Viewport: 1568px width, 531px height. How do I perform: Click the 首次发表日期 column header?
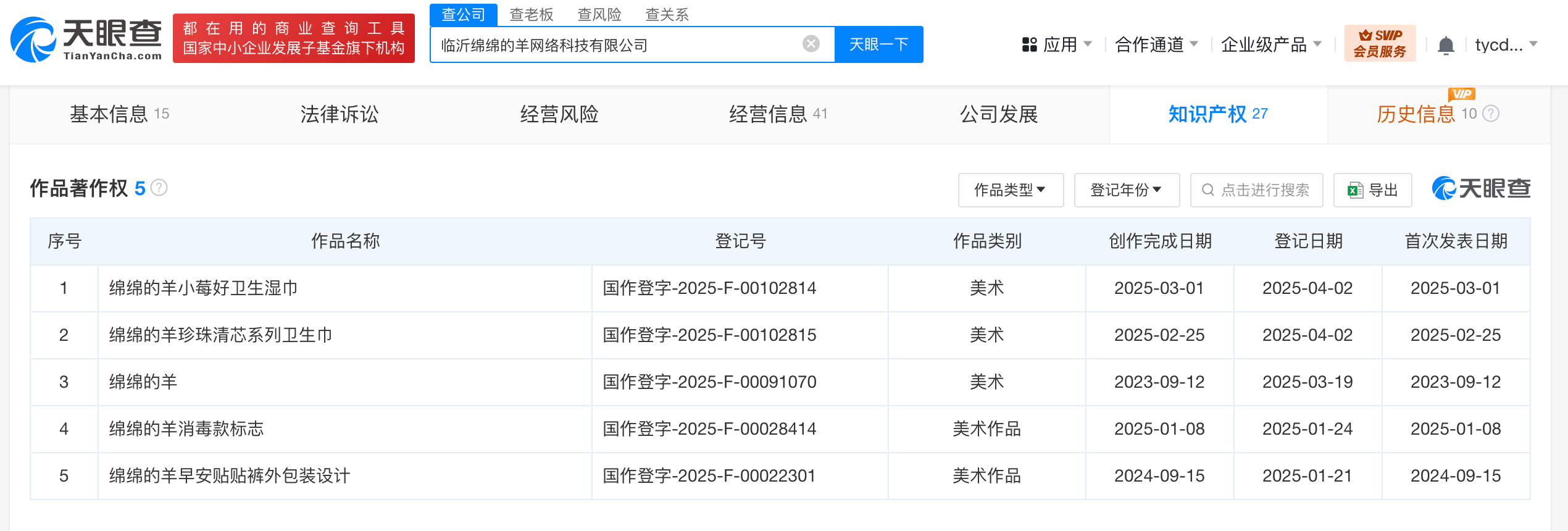tap(1456, 241)
